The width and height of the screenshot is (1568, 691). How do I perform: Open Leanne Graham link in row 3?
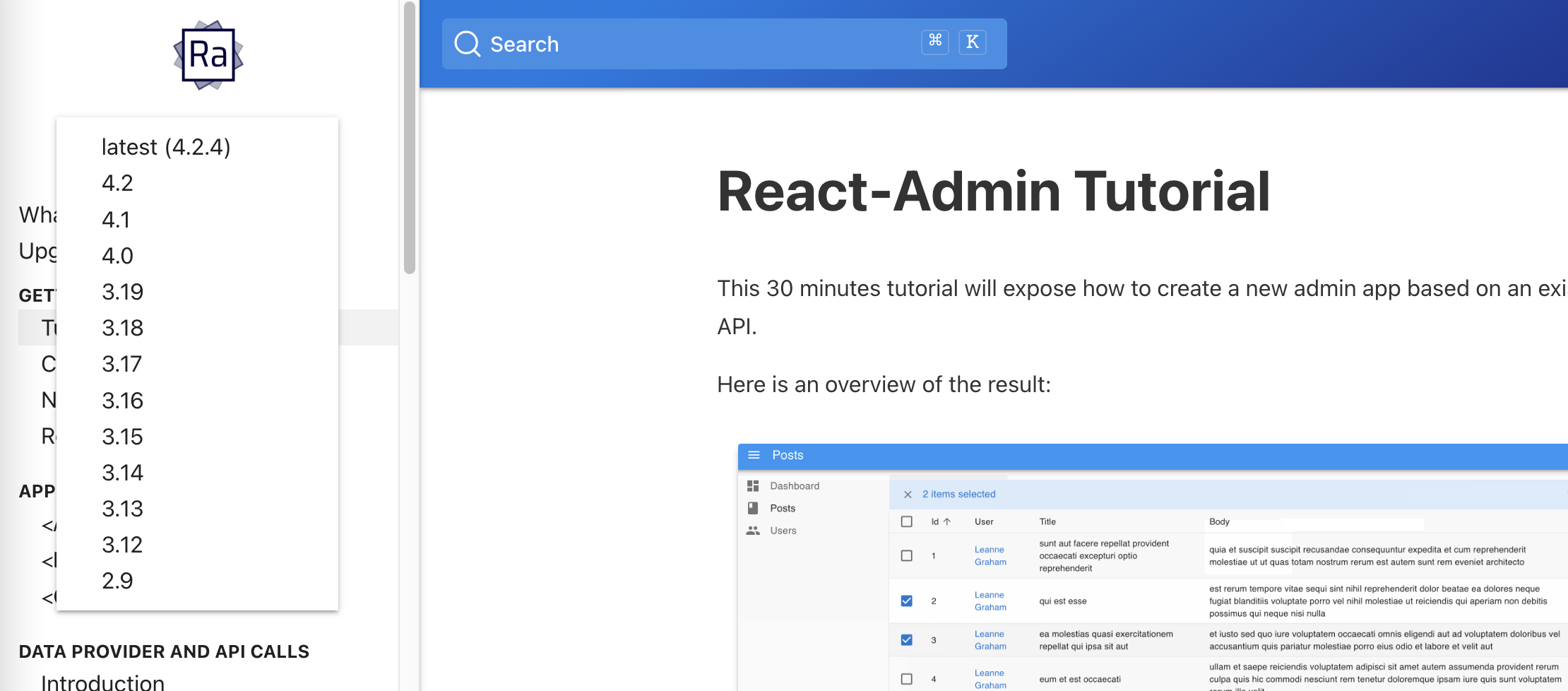tap(990, 640)
